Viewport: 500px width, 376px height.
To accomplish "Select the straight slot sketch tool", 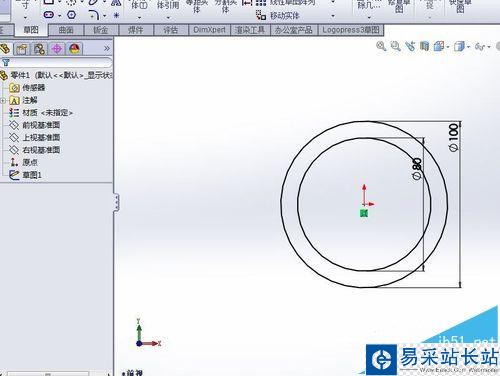I will click(49, 15).
